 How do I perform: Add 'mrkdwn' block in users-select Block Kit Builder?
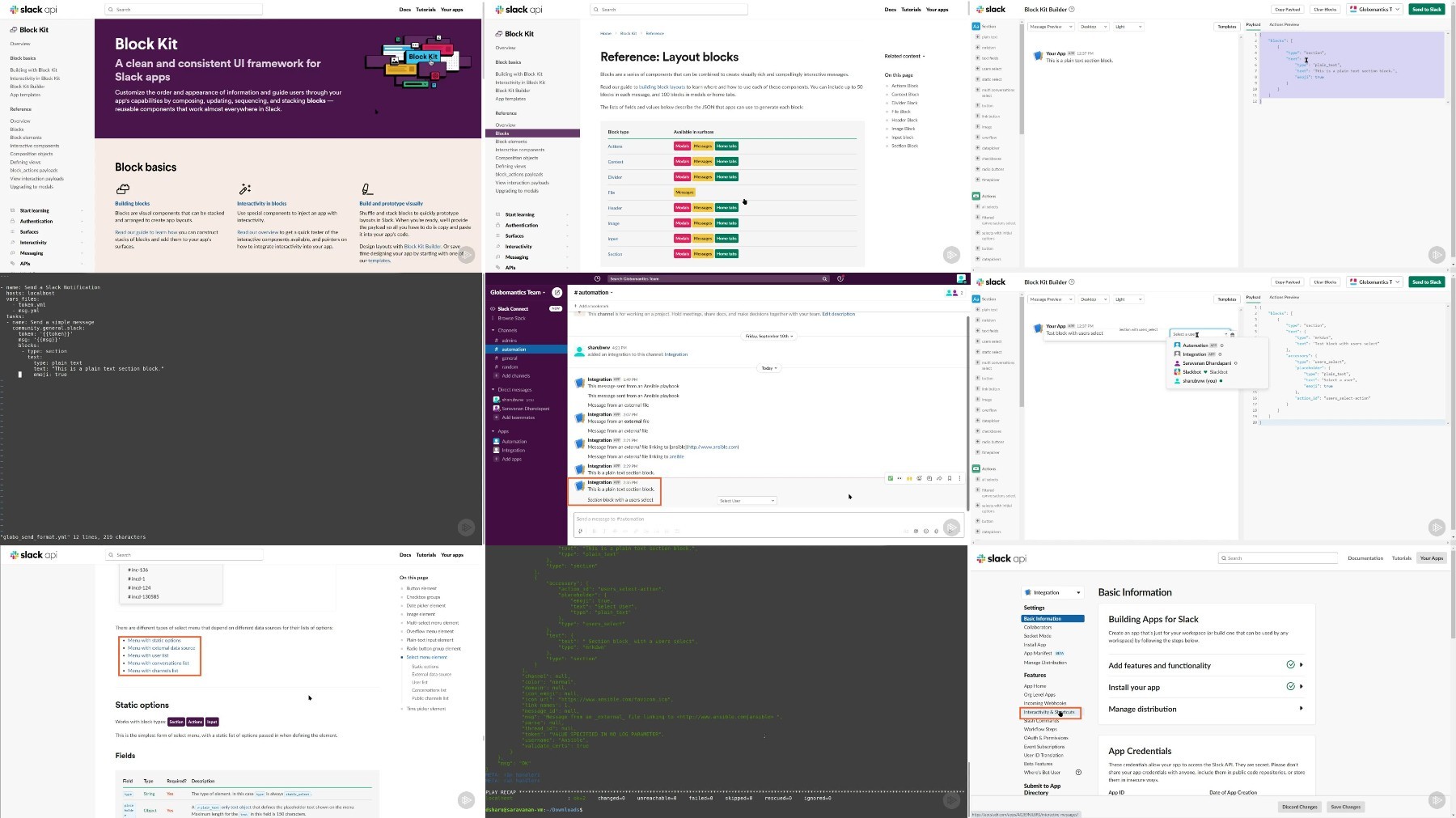[x=977, y=320]
